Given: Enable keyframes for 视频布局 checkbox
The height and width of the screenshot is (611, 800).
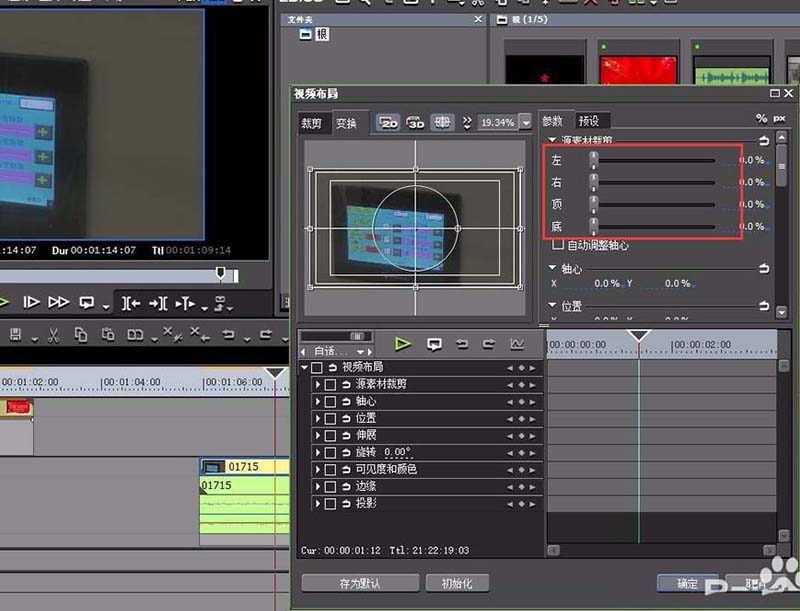Looking at the screenshot, I should (317, 368).
